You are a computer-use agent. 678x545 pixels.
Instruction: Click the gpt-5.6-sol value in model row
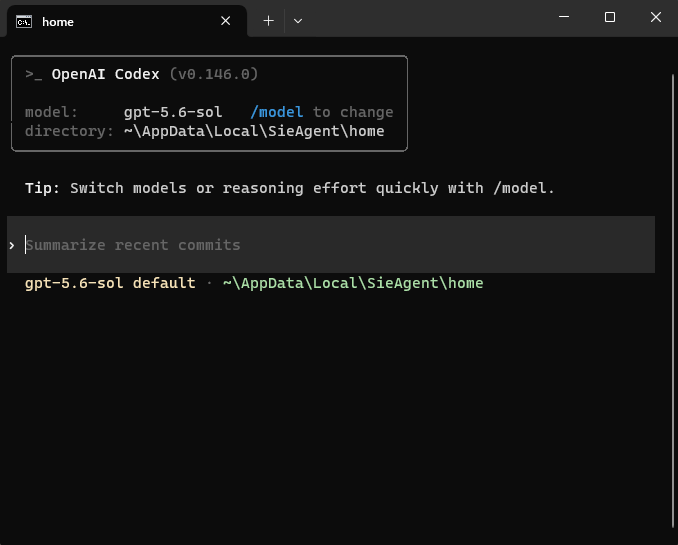(173, 112)
